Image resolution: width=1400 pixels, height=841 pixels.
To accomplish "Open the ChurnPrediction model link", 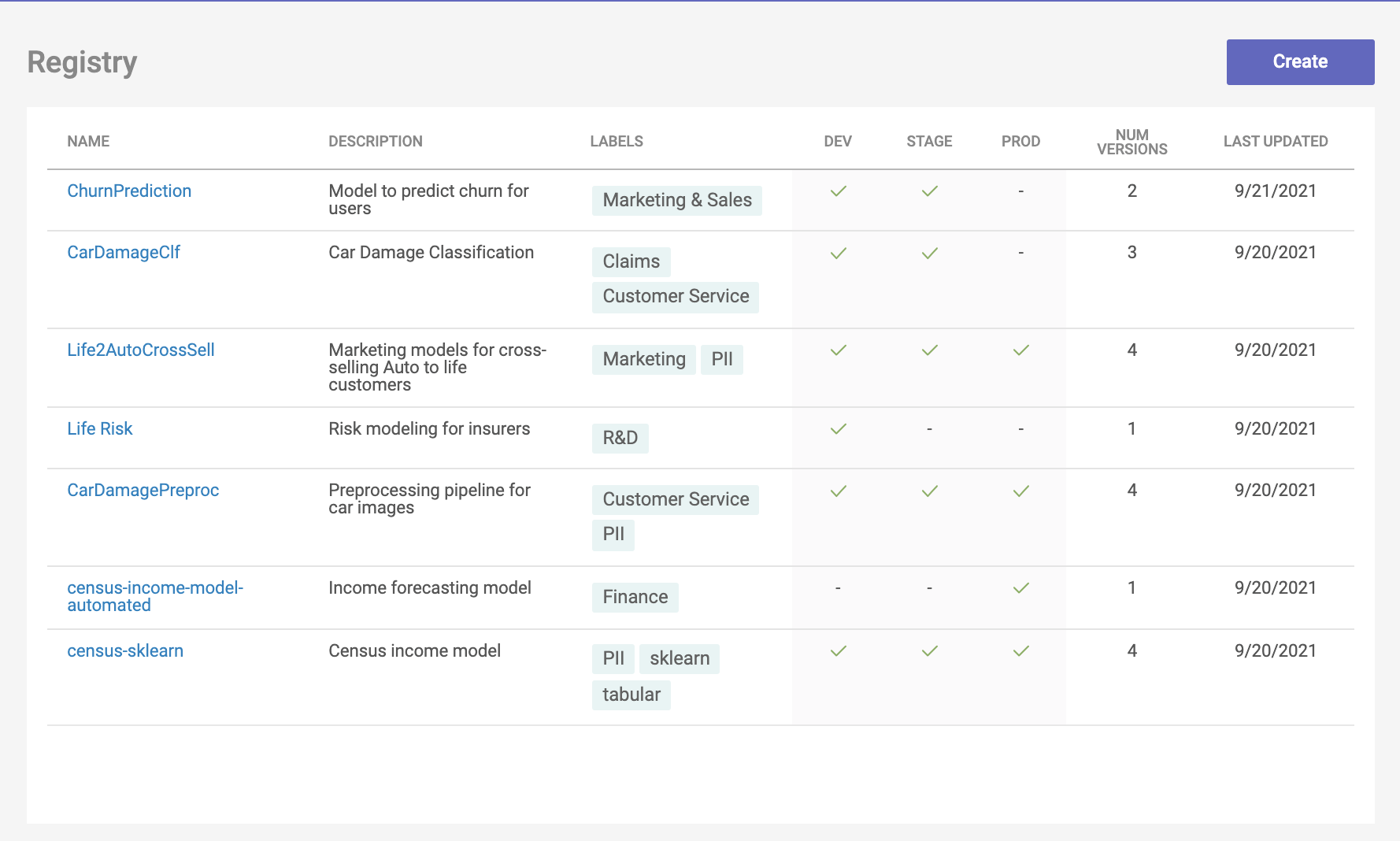I will point(129,191).
